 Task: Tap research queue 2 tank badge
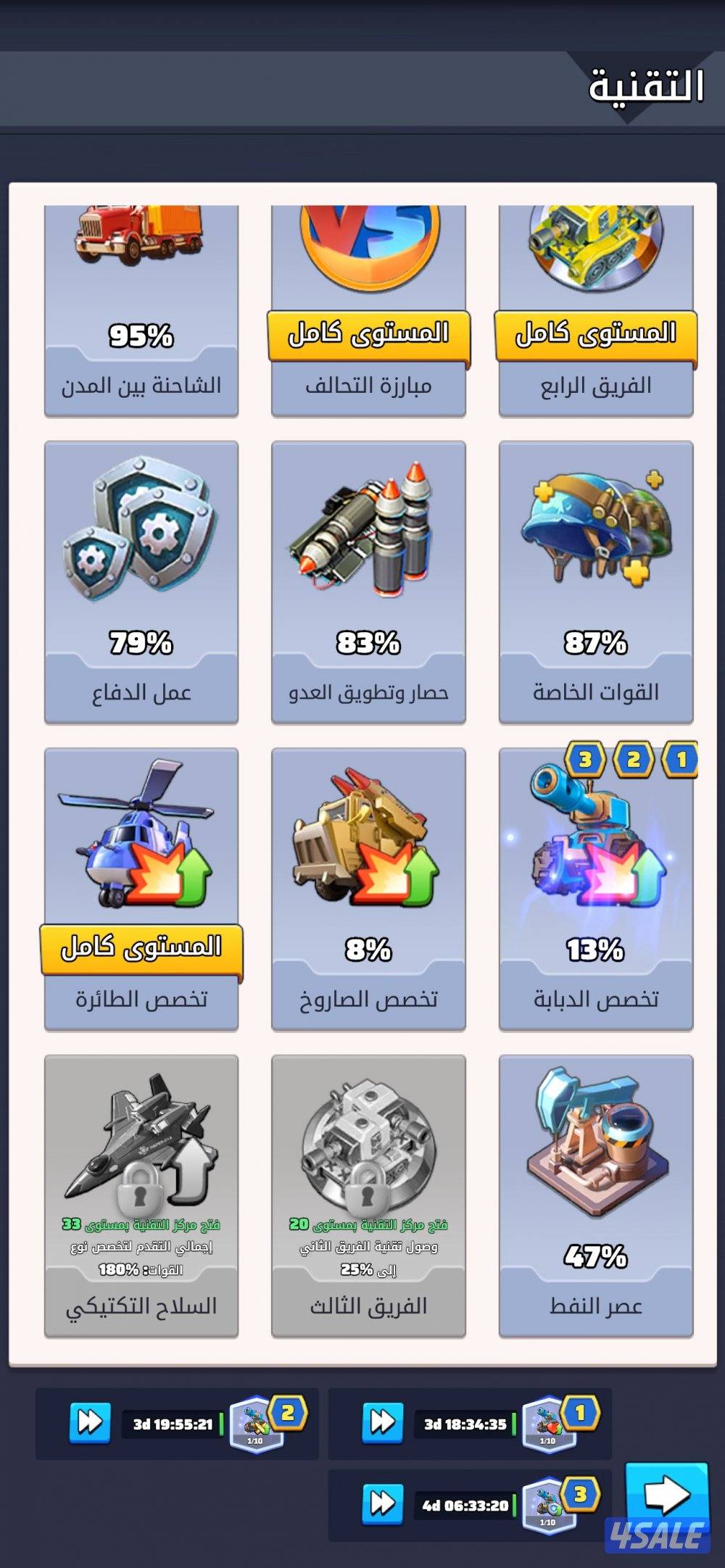(x=256, y=1425)
